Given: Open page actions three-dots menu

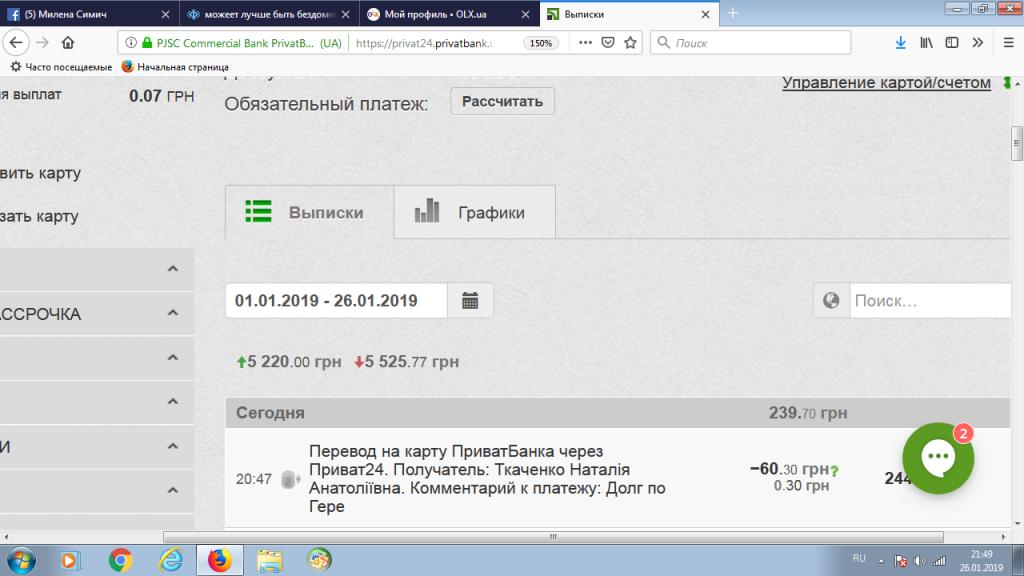Looking at the screenshot, I should click(x=585, y=42).
